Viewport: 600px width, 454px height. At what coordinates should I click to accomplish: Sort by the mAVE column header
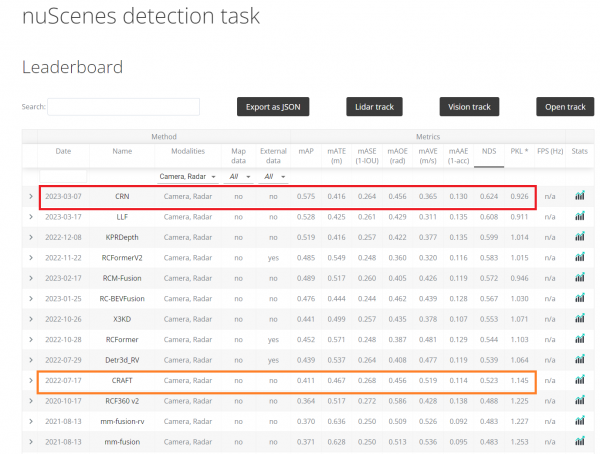coord(428,156)
